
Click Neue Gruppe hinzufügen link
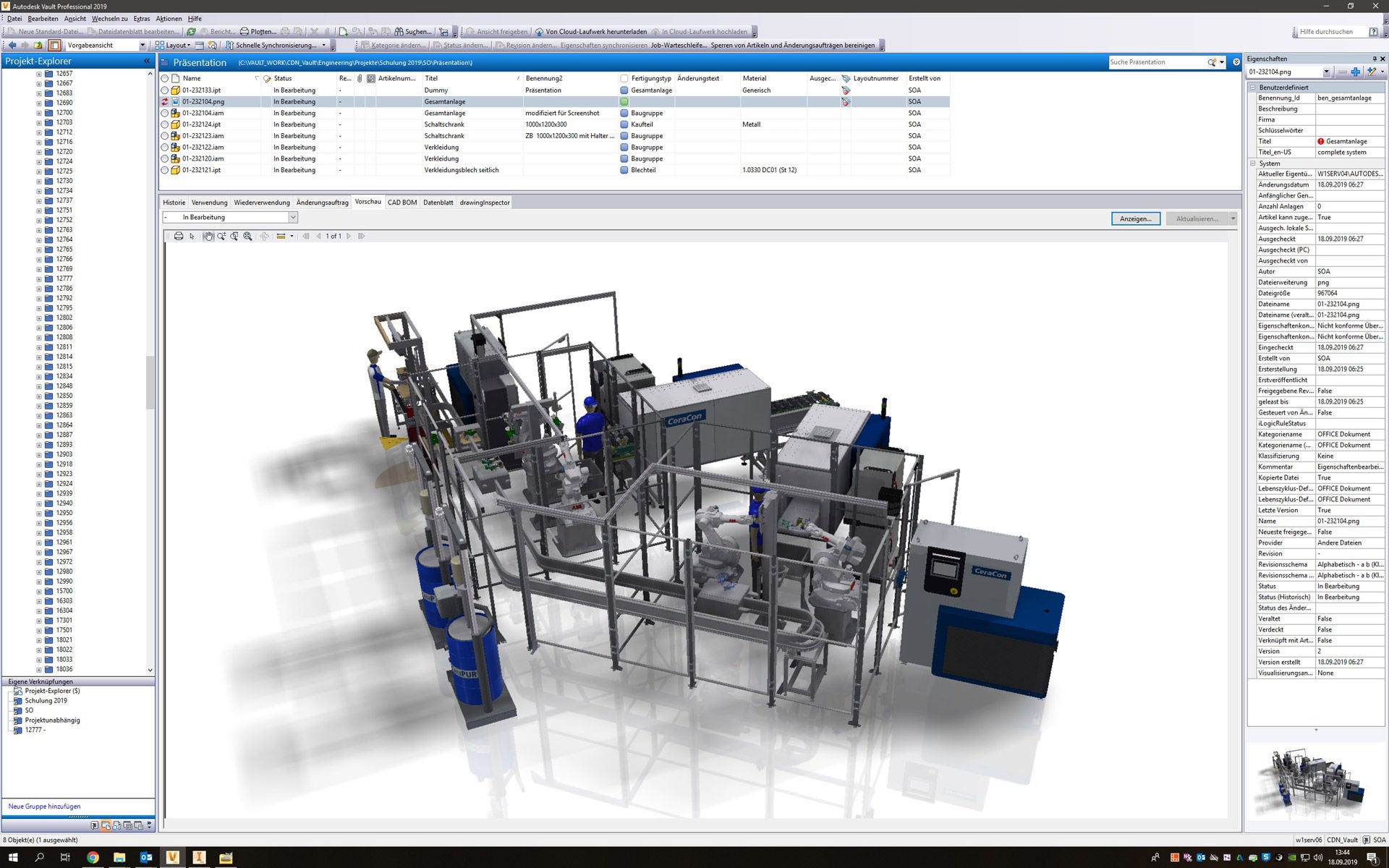point(44,806)
